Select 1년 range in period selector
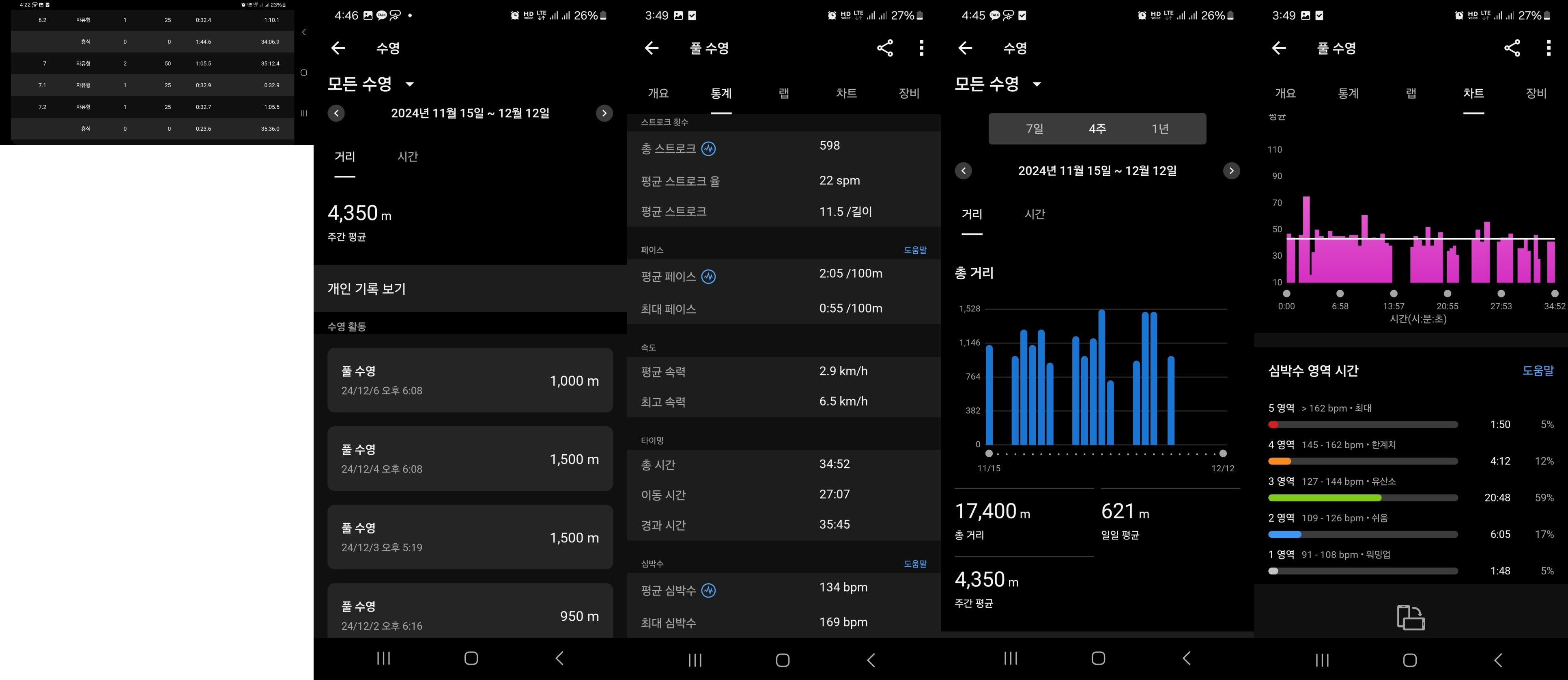 click(1160, 129)
